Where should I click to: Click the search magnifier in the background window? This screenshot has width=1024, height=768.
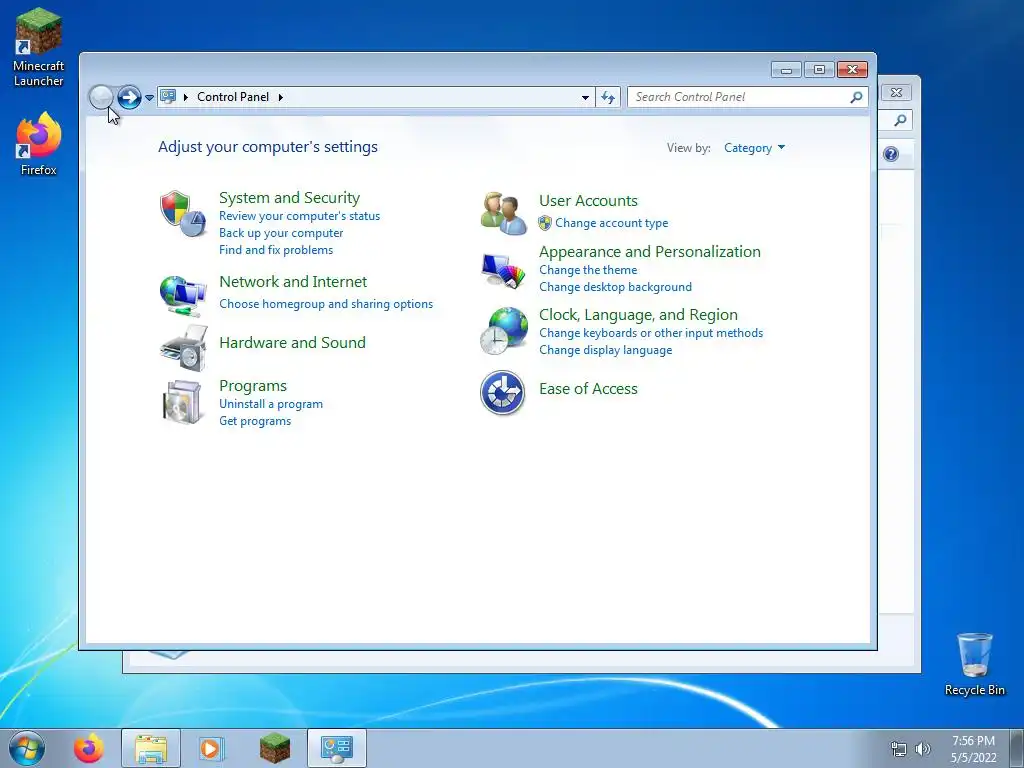tap(900, 120)
